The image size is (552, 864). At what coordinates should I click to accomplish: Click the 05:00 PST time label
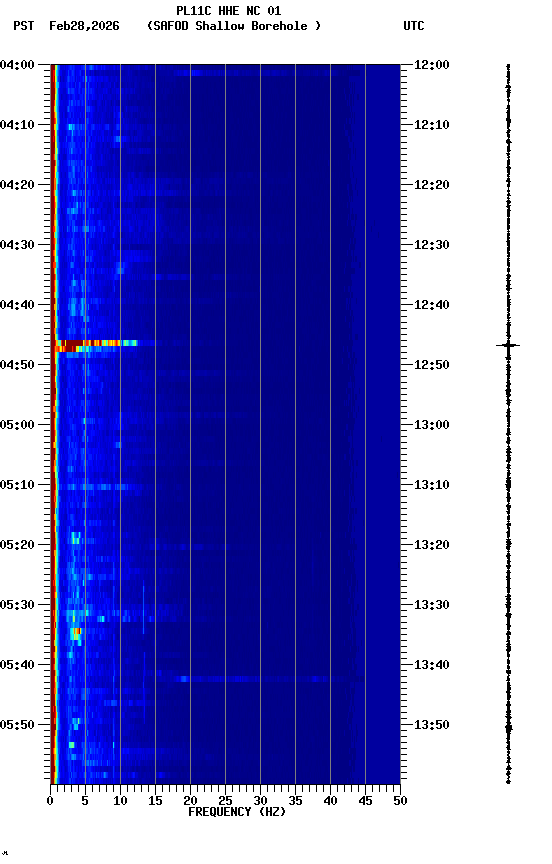(x=17, y=425)
